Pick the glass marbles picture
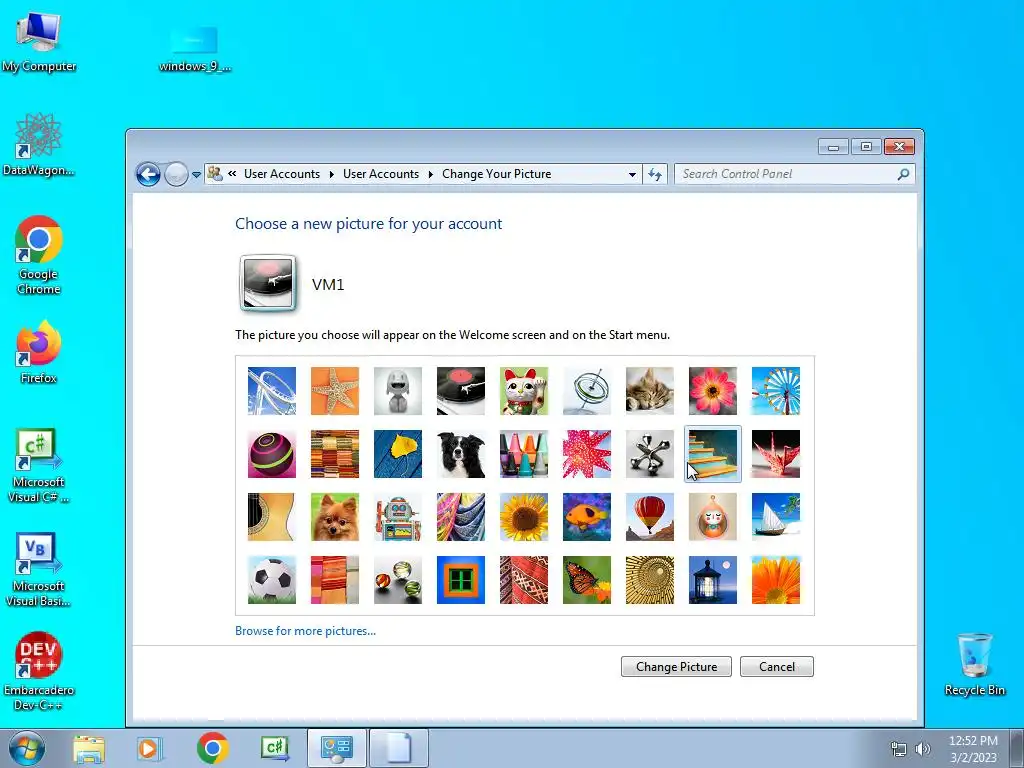Viewport: 1024px width, 768px height. (x=398, y=580)
